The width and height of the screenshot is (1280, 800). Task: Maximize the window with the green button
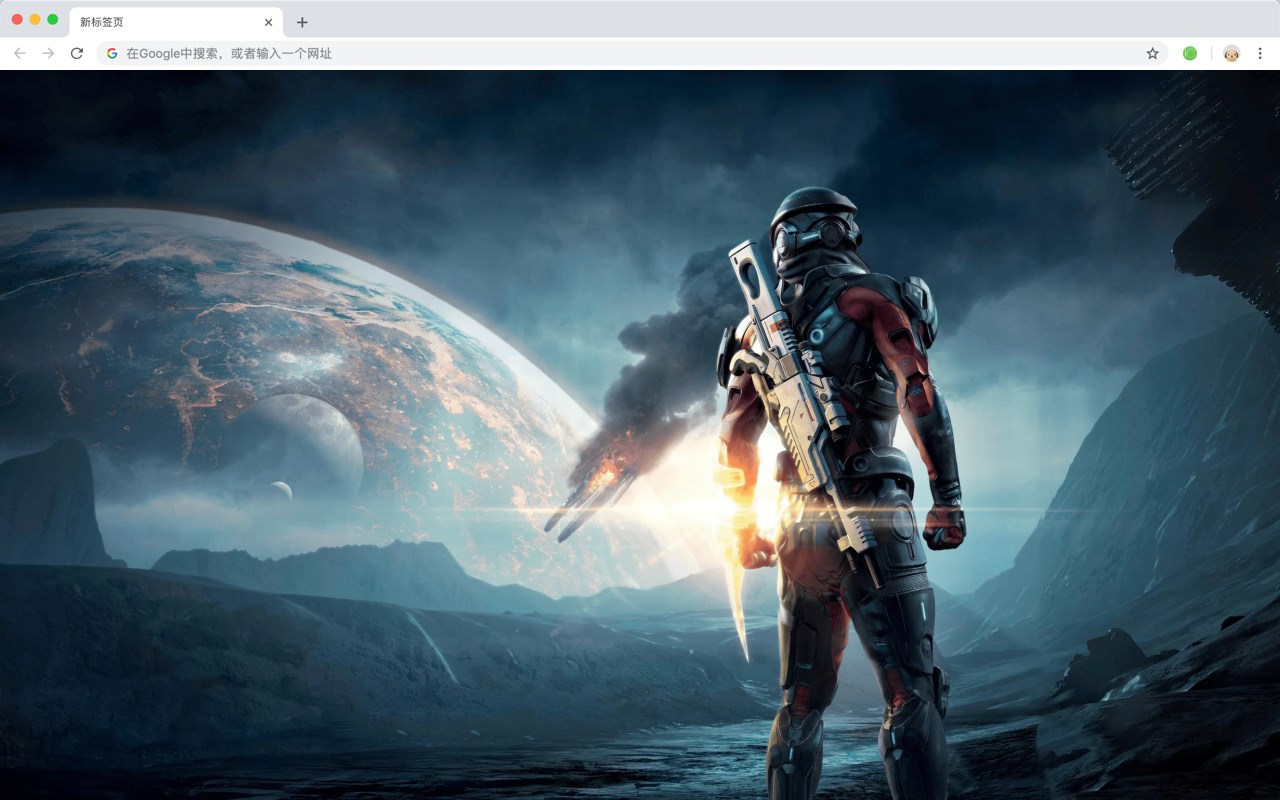[53, 19]
